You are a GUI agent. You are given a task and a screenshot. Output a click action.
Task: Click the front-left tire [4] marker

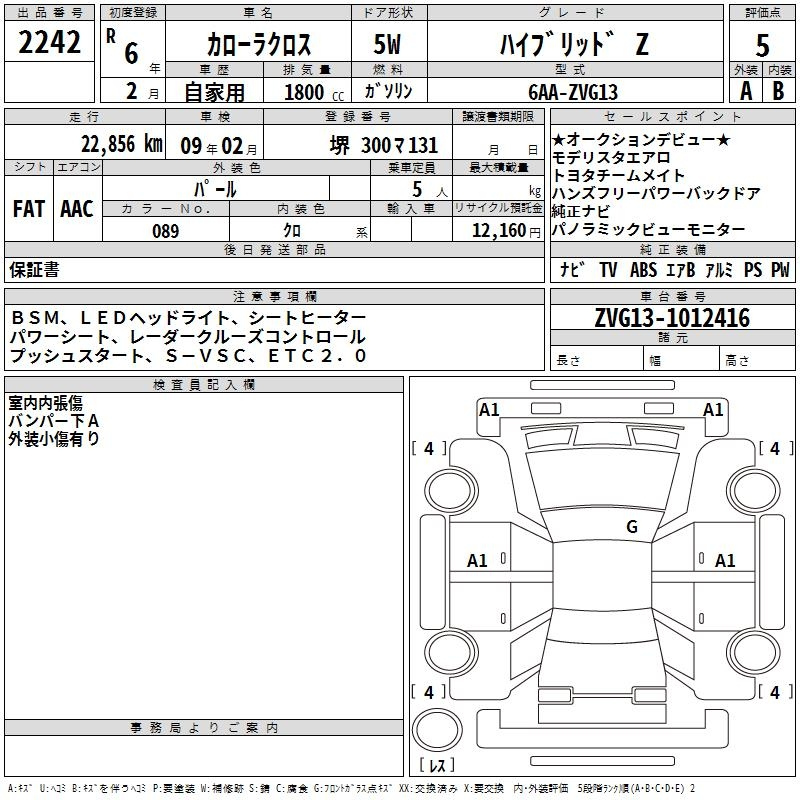429,449
